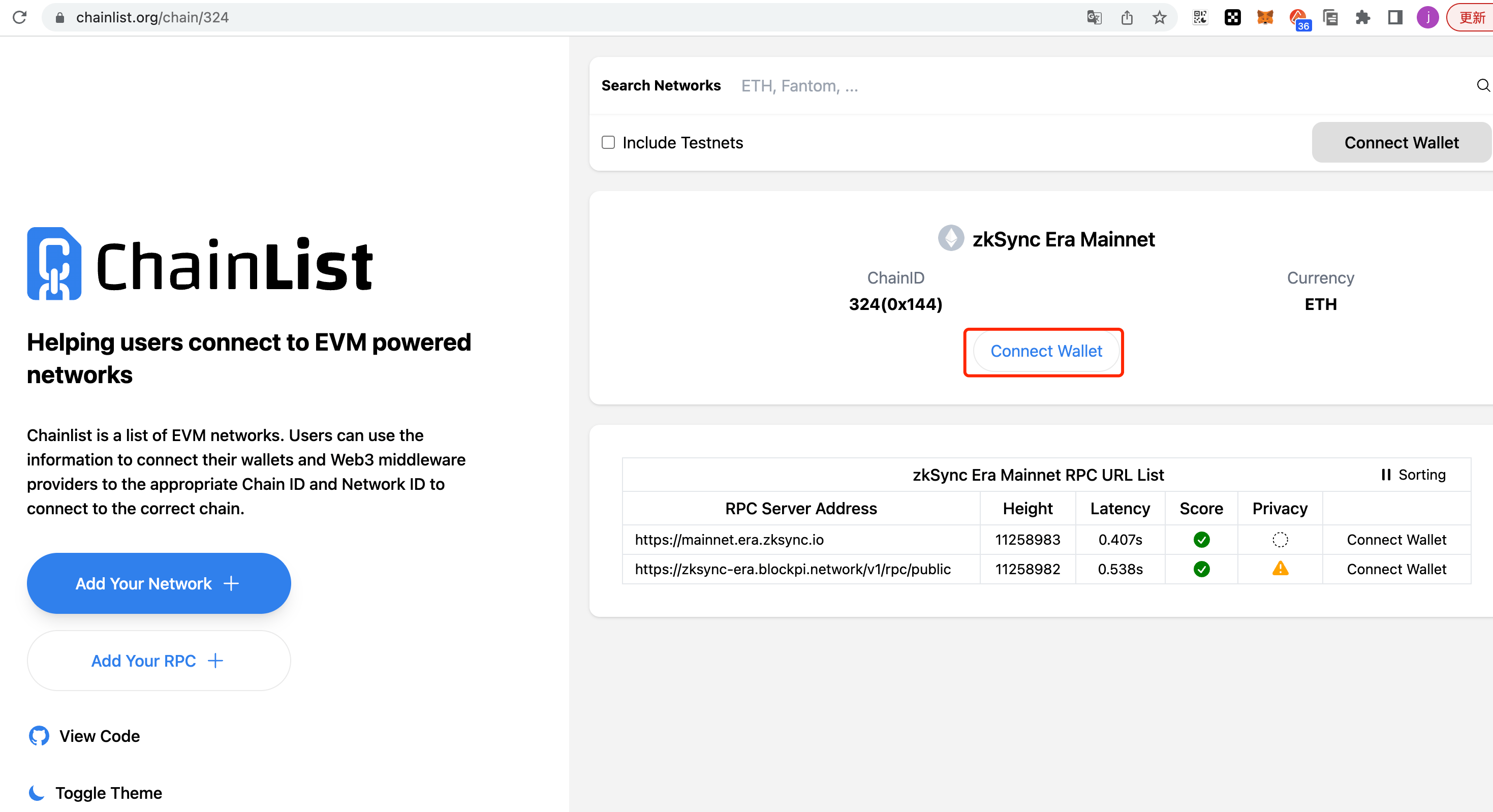
Task: Click the blue Add Your Network button
Action: pos(159,583)
